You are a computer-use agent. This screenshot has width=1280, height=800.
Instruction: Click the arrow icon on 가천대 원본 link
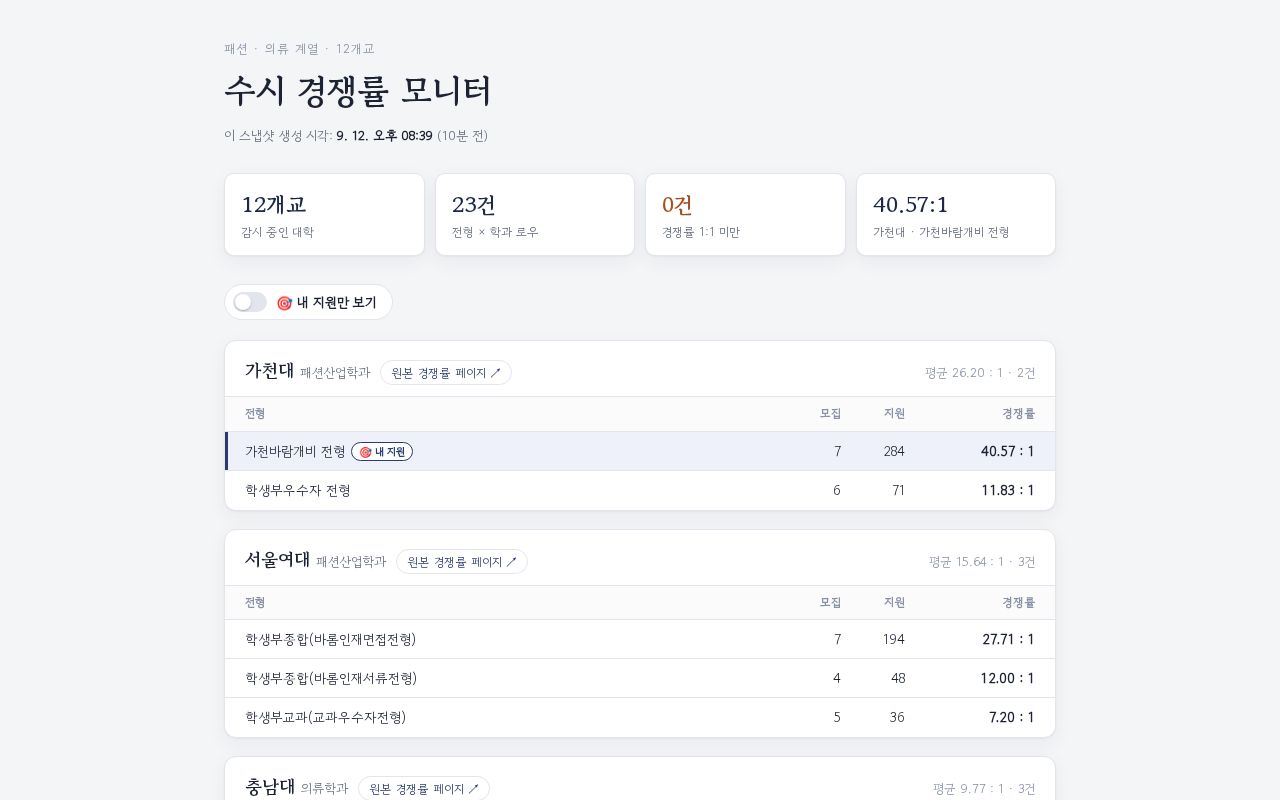point(496,373)
